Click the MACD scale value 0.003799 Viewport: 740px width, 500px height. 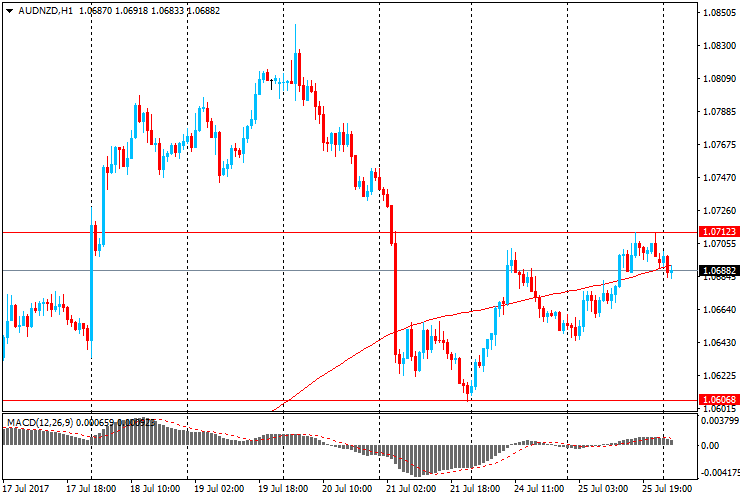click(720, 420)
